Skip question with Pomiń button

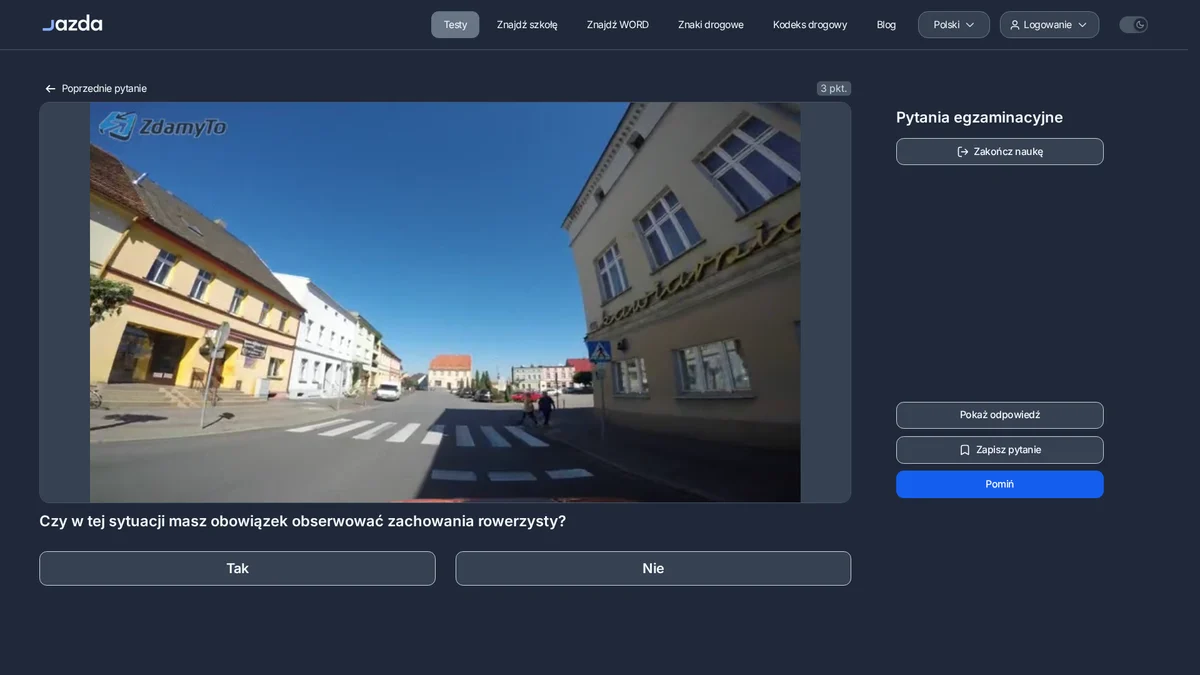point(1000,484)
